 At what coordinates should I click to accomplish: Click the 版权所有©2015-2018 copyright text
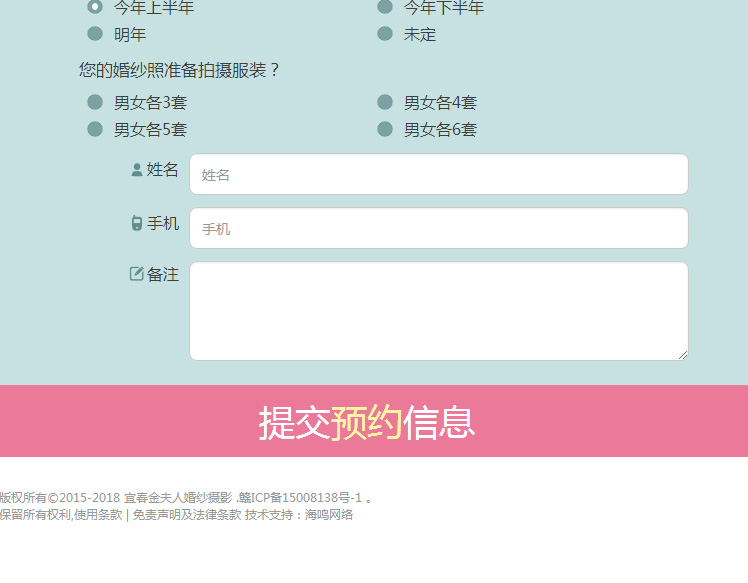coord(60,498)
